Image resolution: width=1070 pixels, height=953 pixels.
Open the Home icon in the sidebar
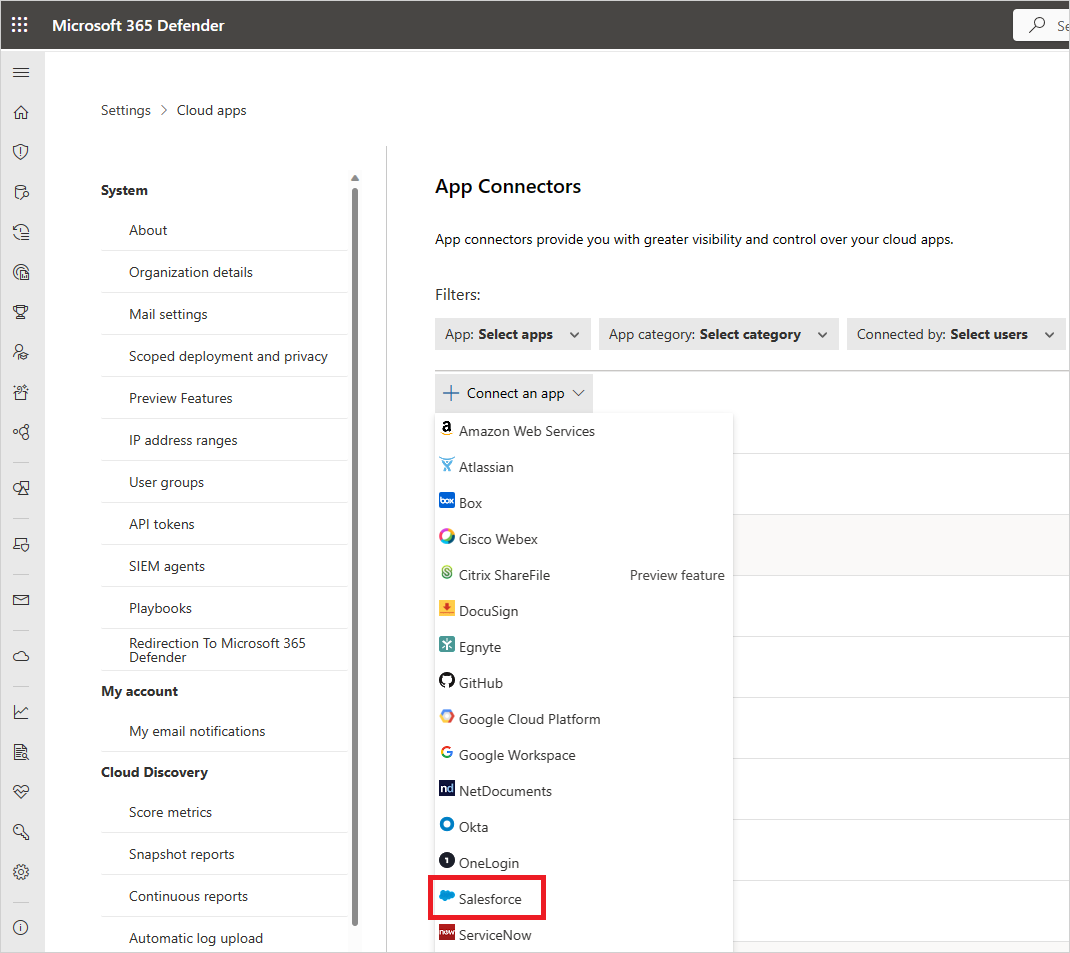(x=20, y=112)
